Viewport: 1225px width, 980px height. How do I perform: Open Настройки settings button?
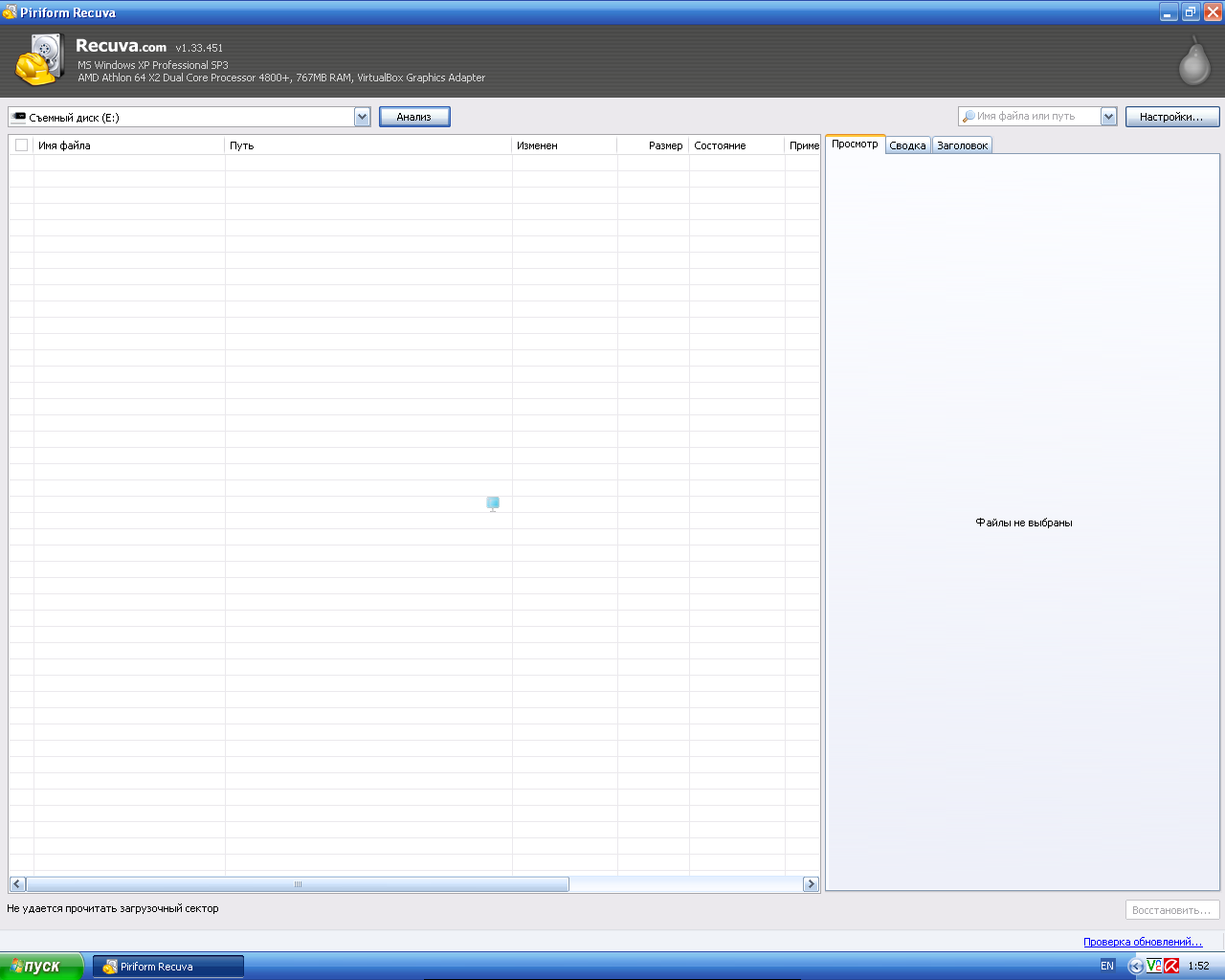pyautogui.click(x=1172, y=117)
